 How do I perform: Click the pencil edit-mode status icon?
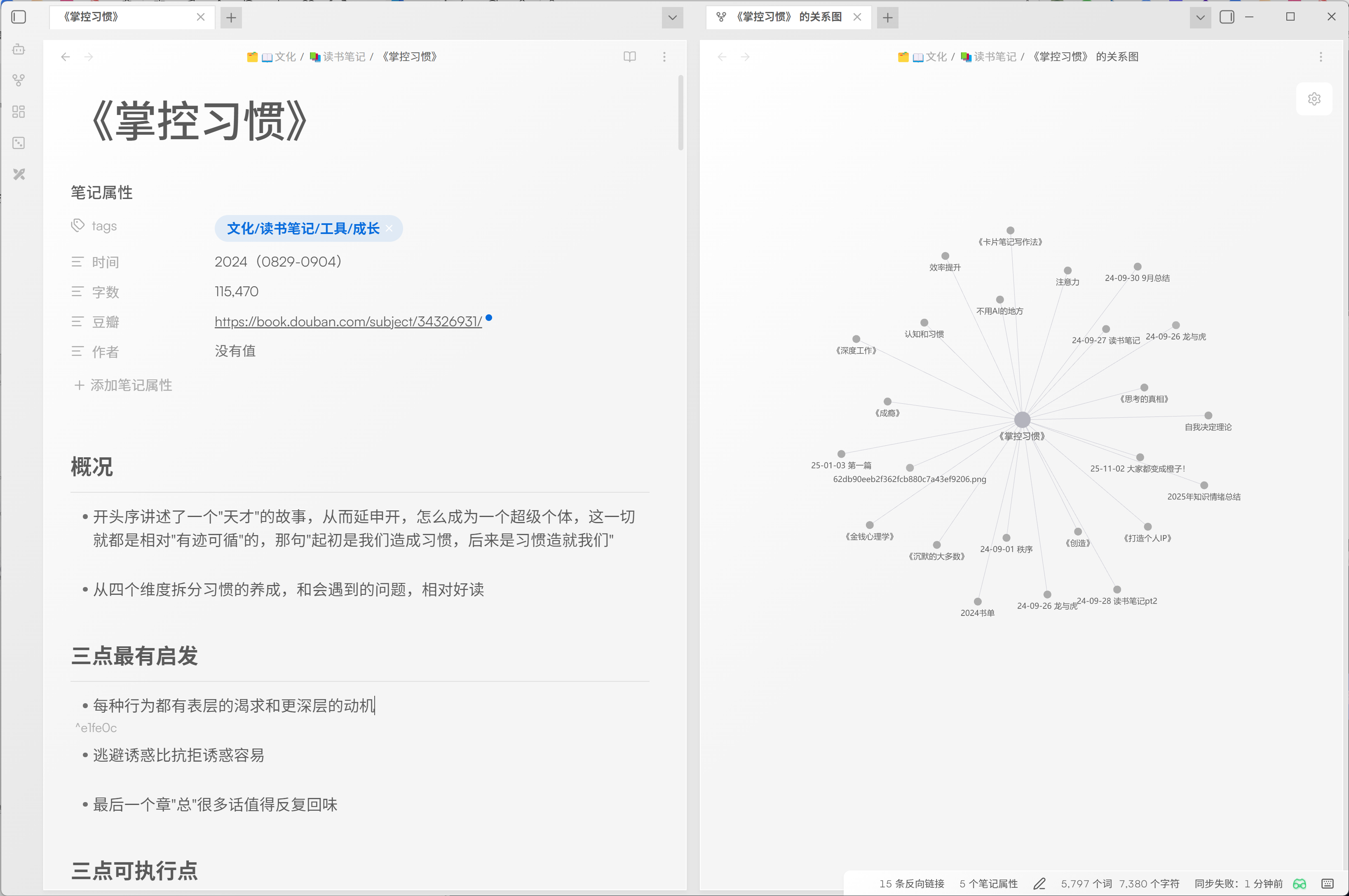pos(1039,883)
